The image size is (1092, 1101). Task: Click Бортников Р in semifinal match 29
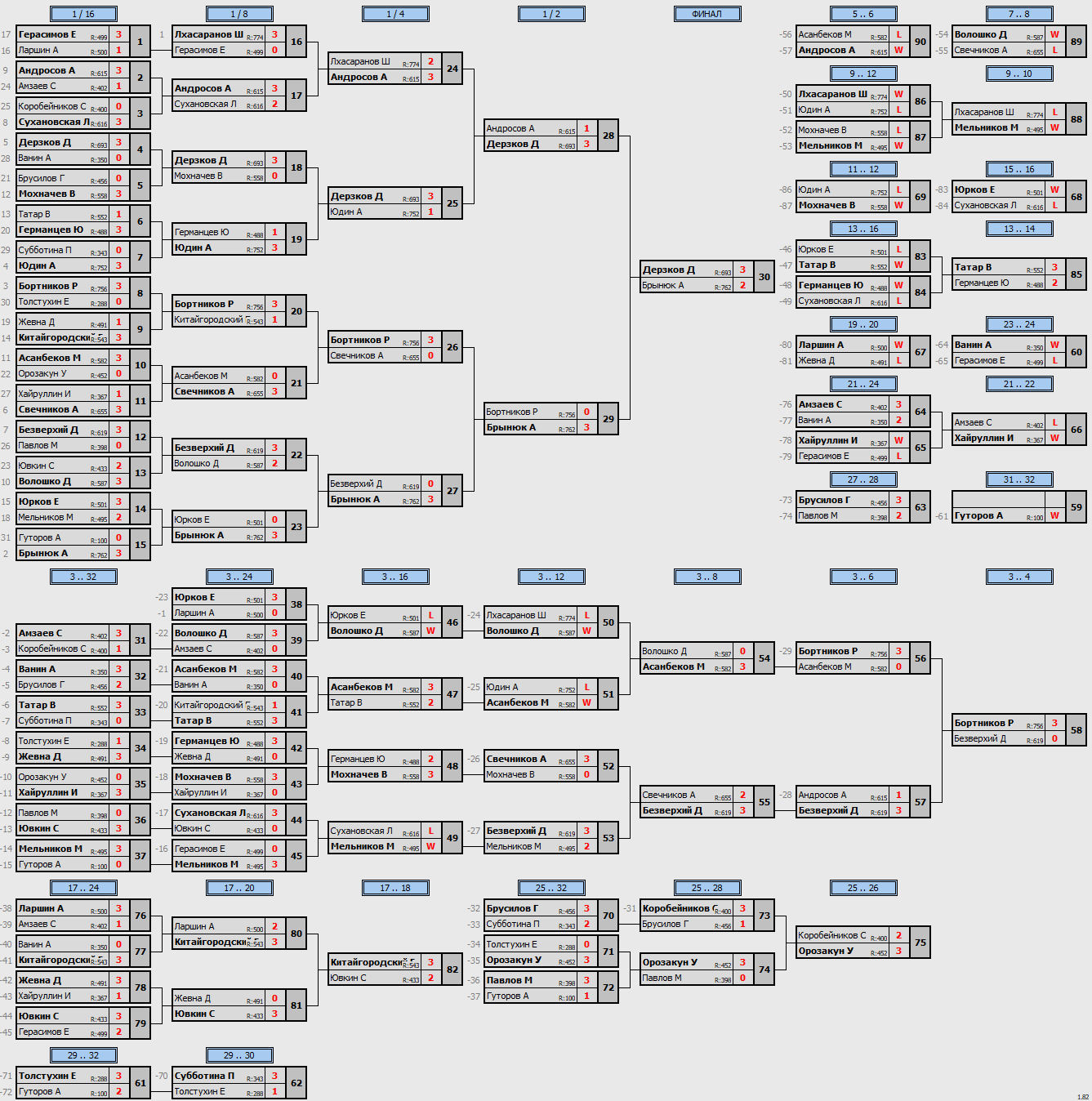tap(512, 412)
